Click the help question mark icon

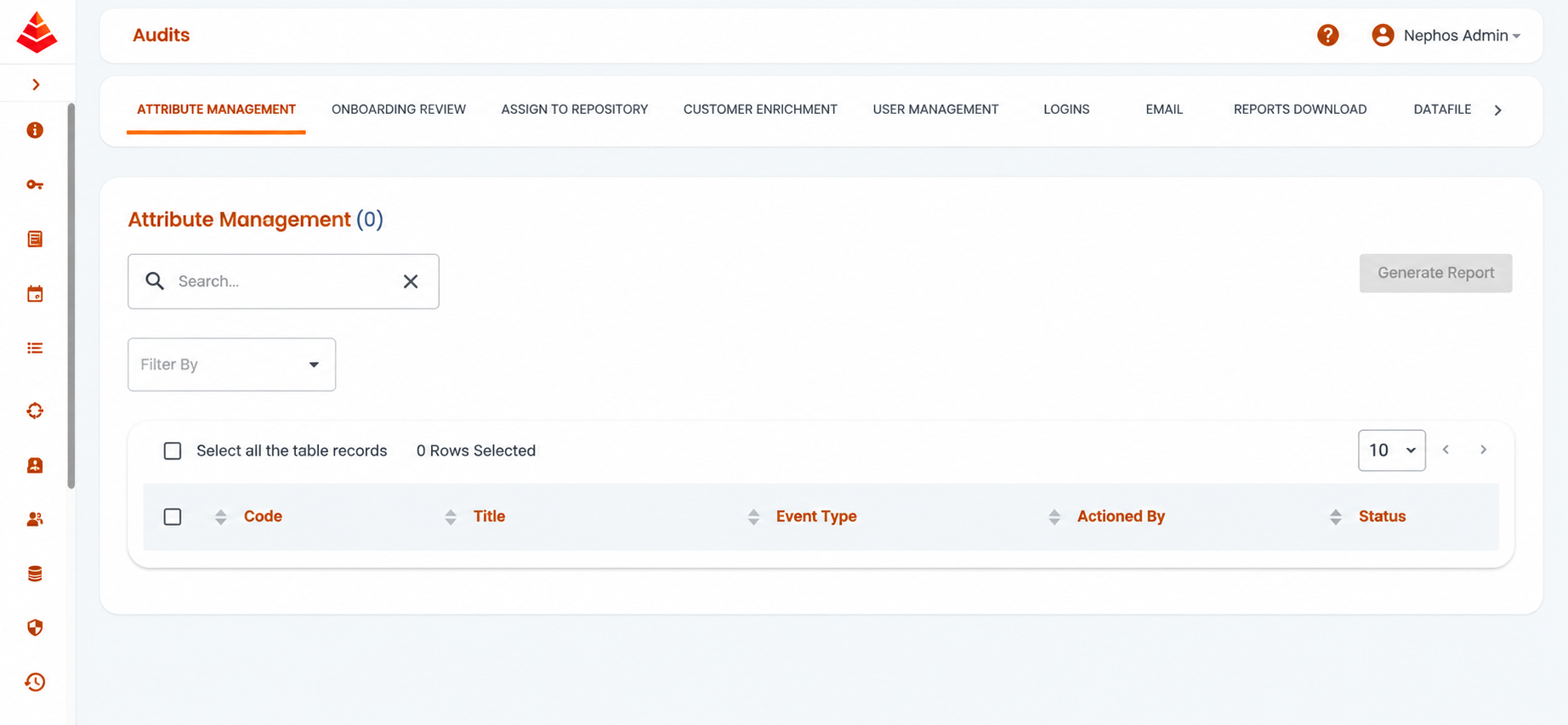1327,35
